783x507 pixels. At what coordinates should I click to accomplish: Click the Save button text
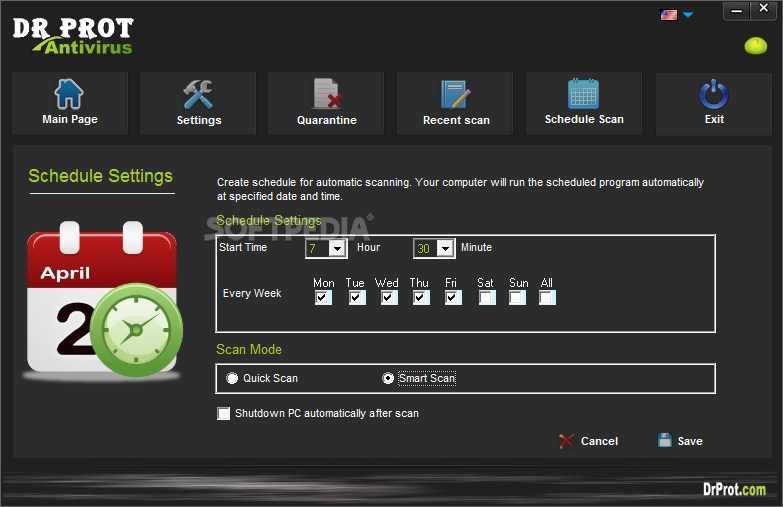(x=690, y=441)
